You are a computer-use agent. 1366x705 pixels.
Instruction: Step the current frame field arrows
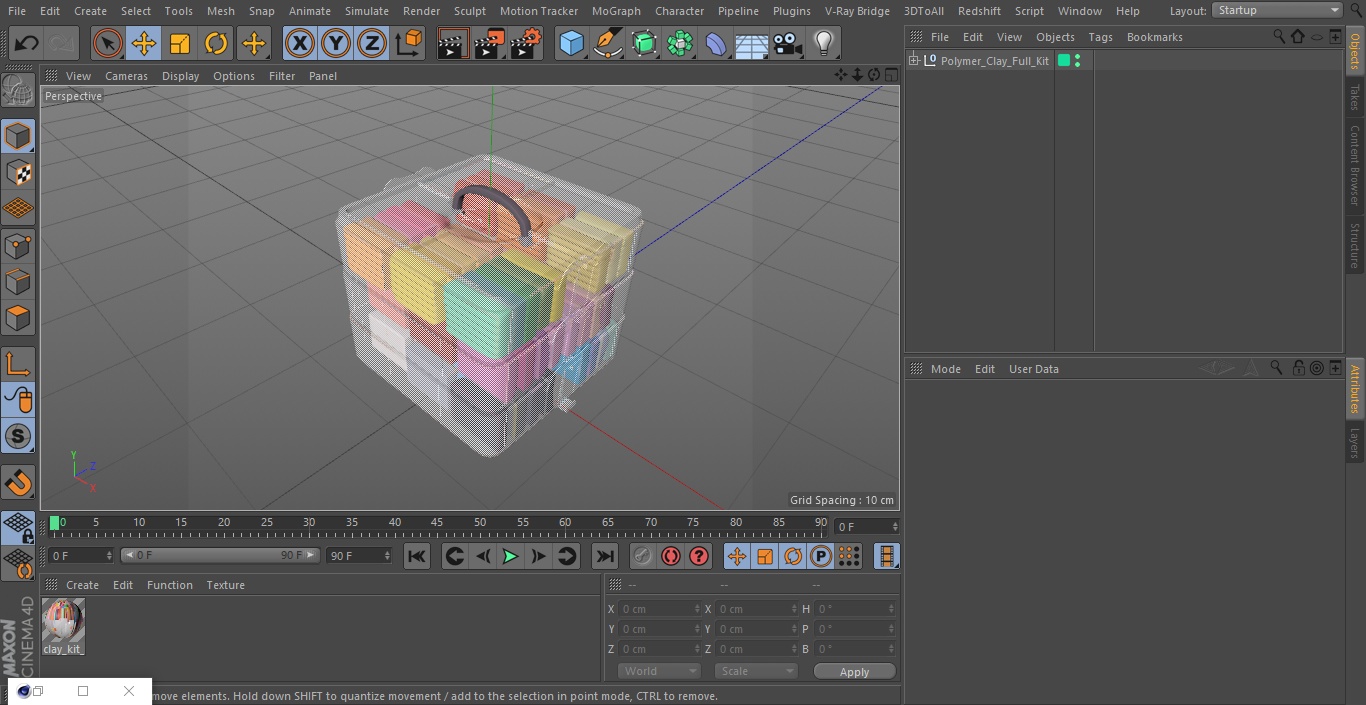(x=895, y=527)
